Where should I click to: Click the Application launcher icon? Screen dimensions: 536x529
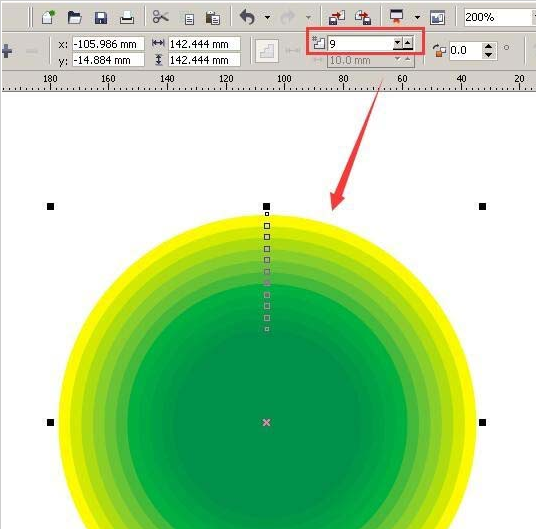397,16
